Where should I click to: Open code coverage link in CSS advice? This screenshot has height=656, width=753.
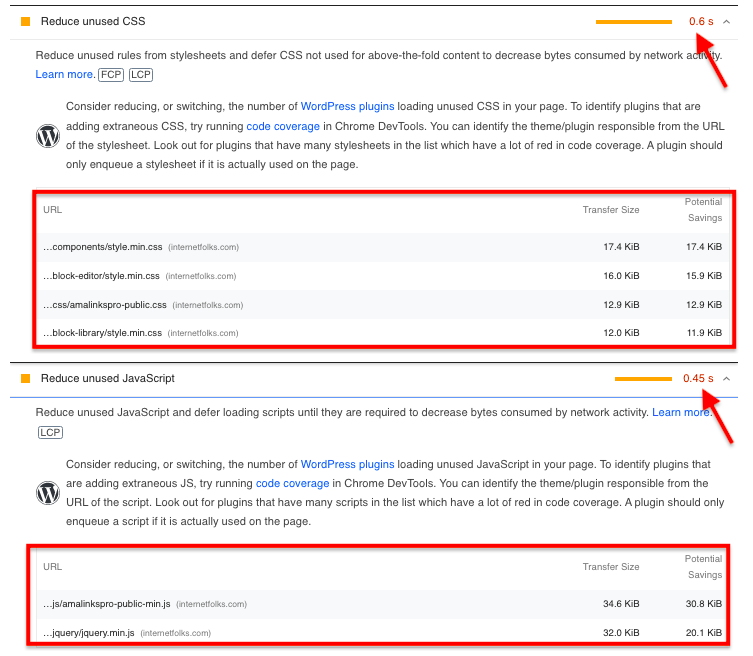coord(283,126)
